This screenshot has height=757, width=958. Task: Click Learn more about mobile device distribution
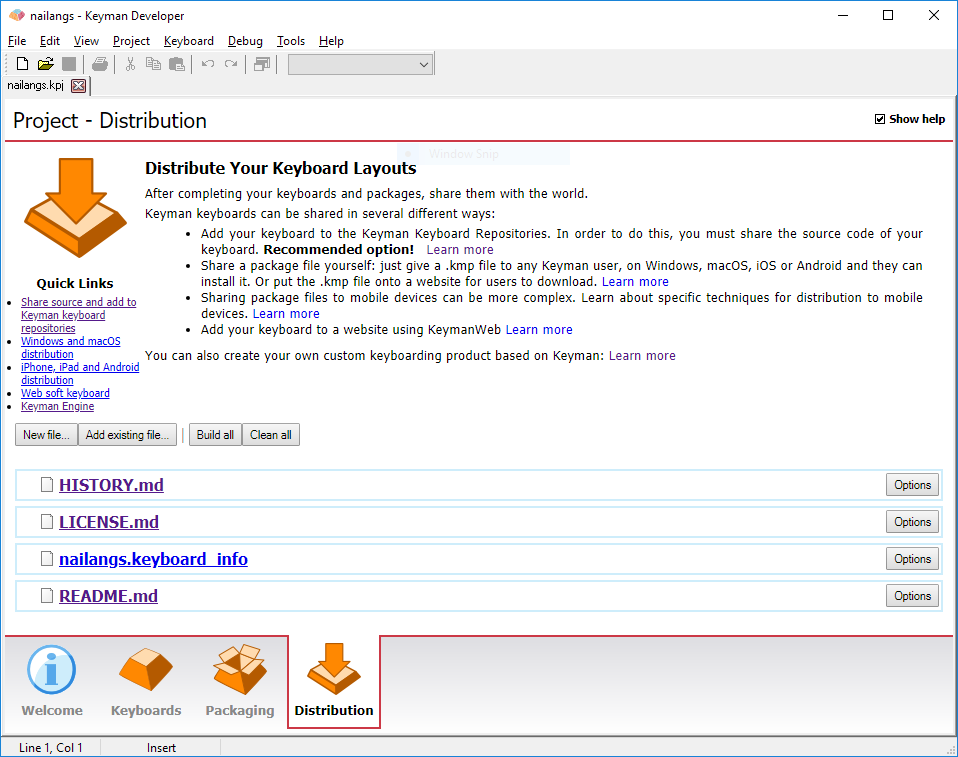click(x=286, y=313)
